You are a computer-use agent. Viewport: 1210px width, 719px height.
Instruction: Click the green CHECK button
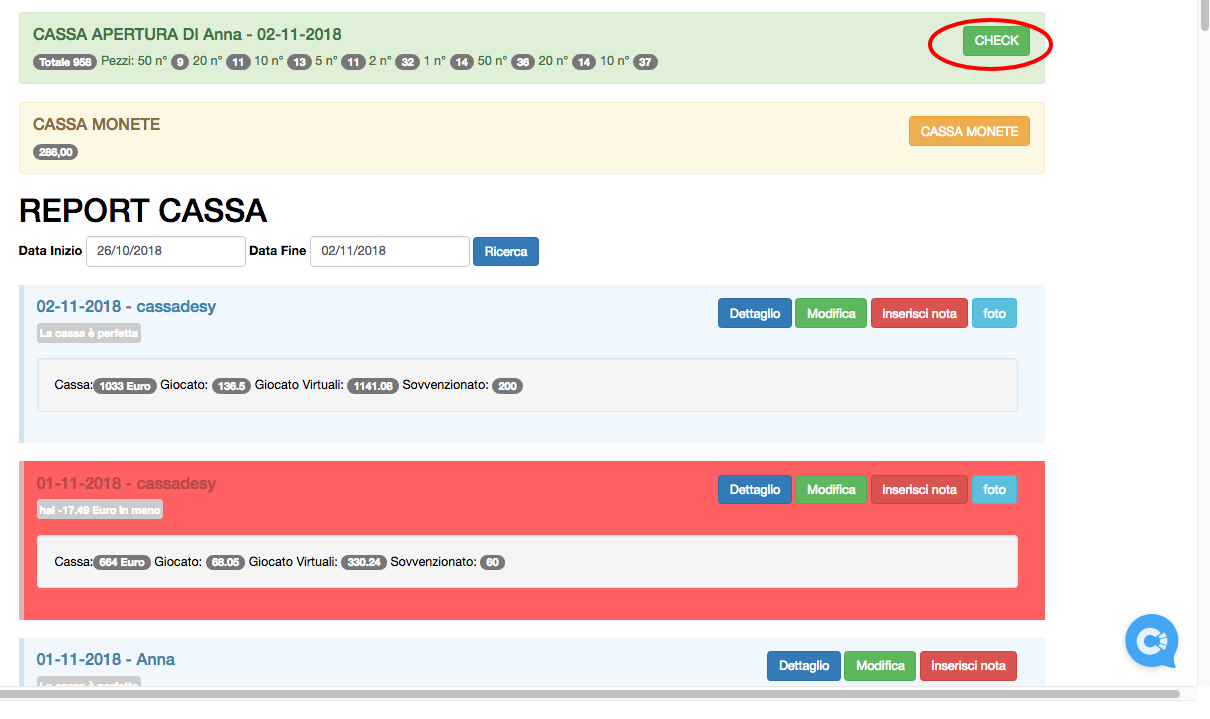[996, 41]
